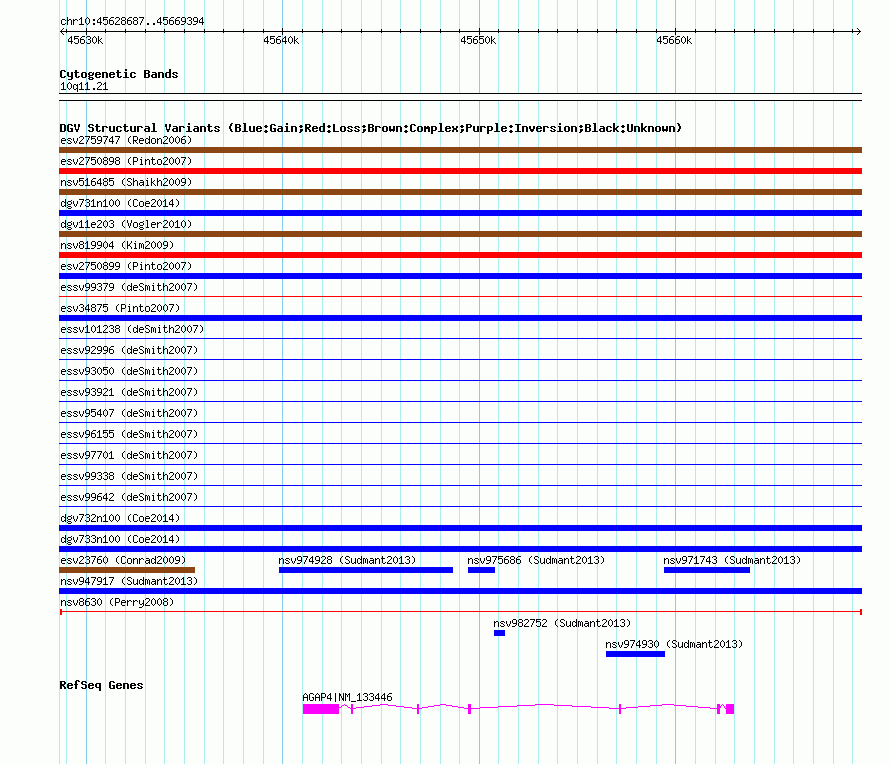The height and width of the screenshot is (764, 890).
Task: Click the brown esv2759747 (Redon2006) variant bar
Action: pos(460,150)
